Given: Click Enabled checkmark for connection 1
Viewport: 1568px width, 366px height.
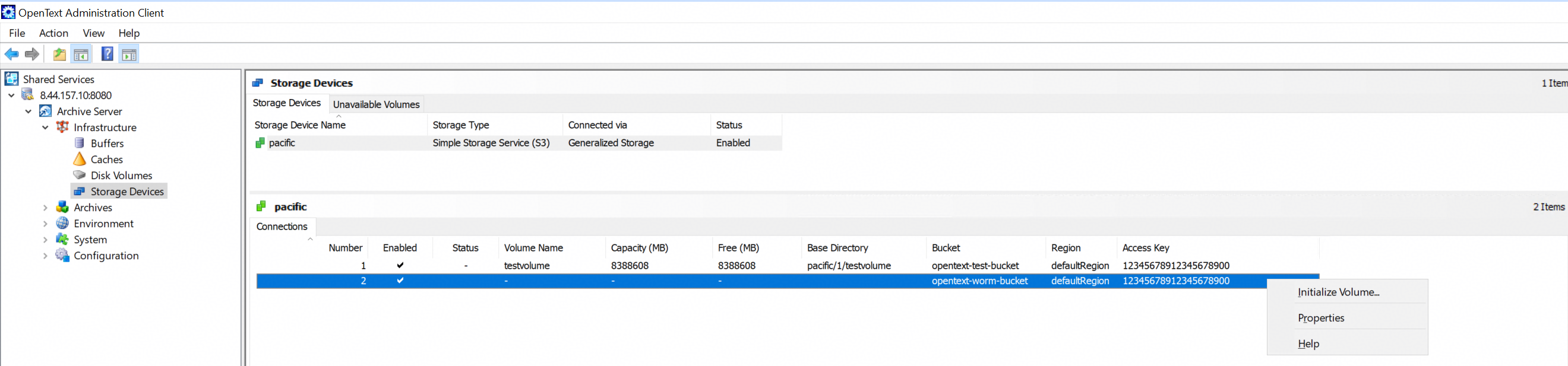Looking at the screenshot, I should point(400,265).
